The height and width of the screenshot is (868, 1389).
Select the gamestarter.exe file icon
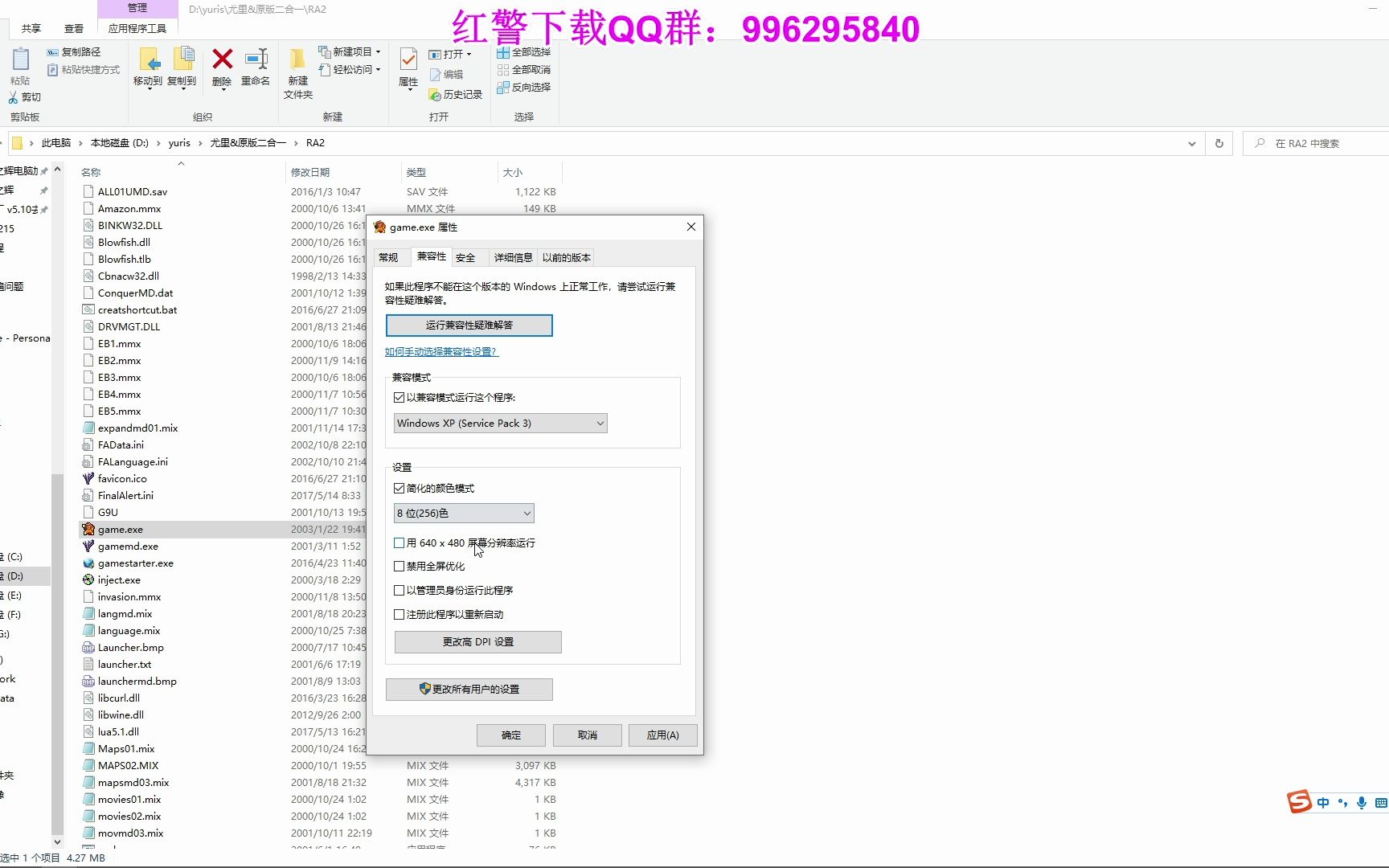point(88,563)
